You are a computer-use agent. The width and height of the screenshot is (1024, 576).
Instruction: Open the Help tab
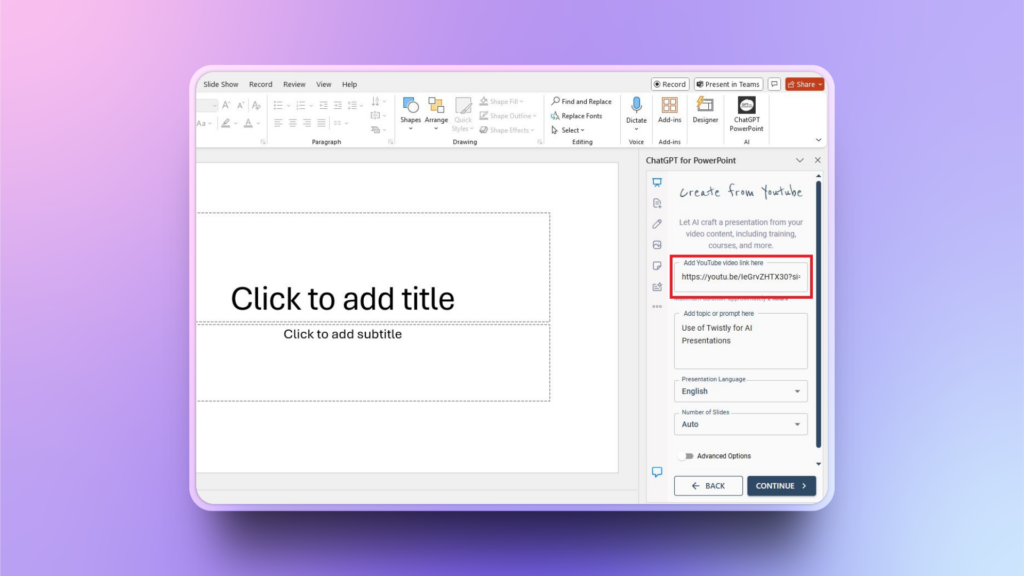(x=349, y=84)
